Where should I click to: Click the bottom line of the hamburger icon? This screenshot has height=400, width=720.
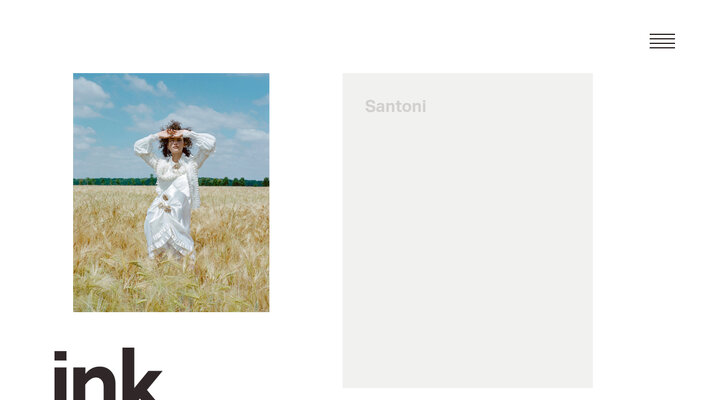[662, 47]
